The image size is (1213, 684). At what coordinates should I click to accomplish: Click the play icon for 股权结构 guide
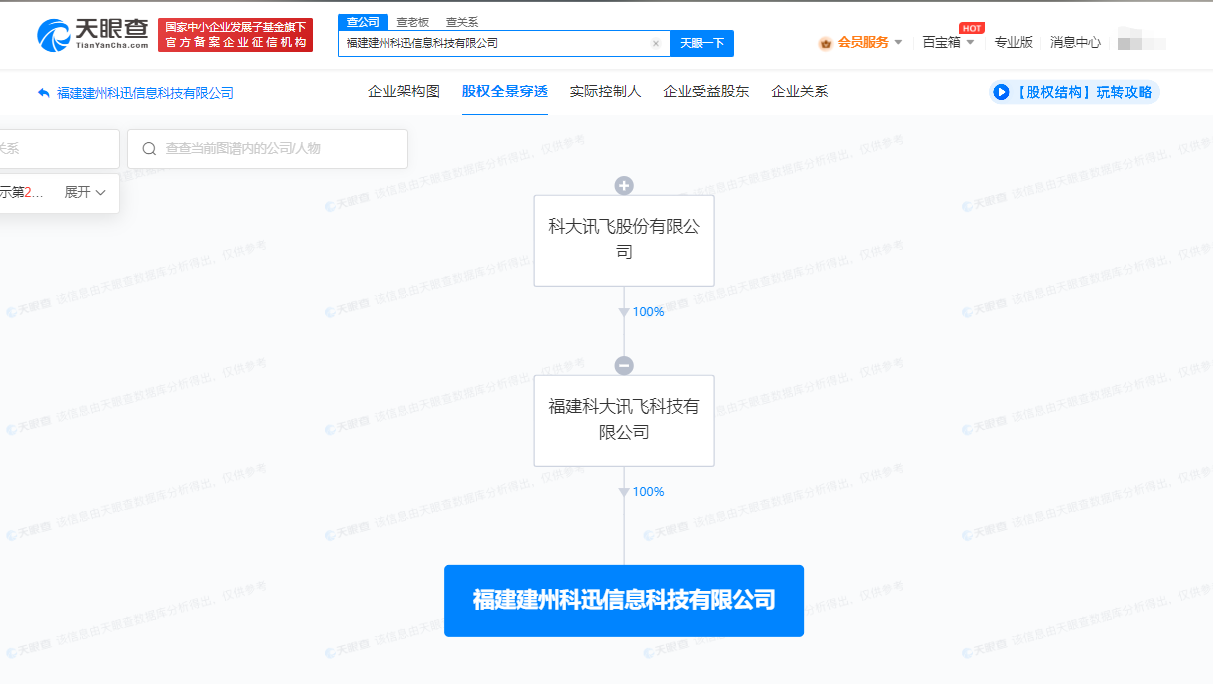pyautogui.click(x=1001, y=92)
